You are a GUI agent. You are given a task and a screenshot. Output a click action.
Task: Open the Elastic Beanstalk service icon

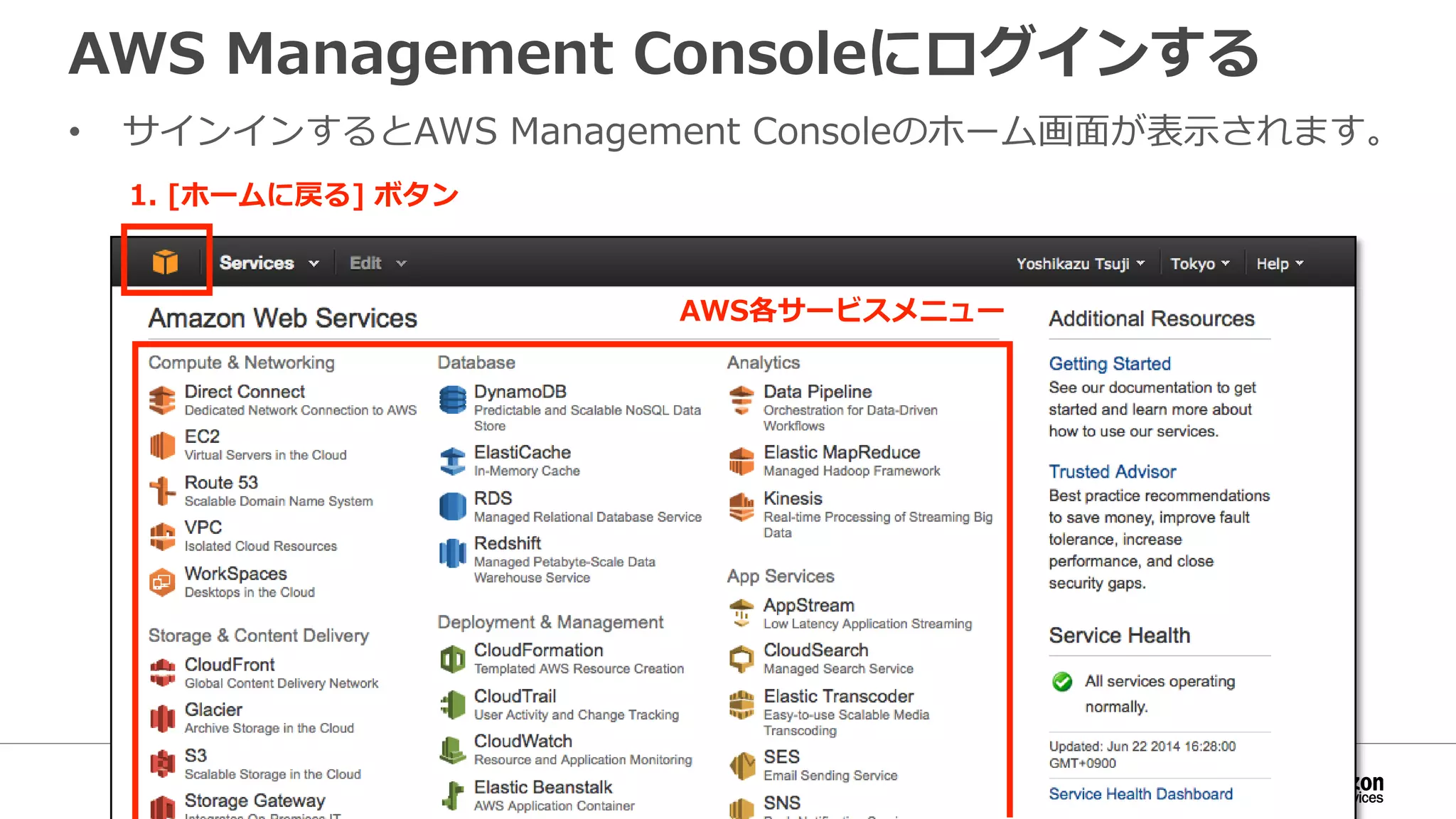(x=452, y=796)
